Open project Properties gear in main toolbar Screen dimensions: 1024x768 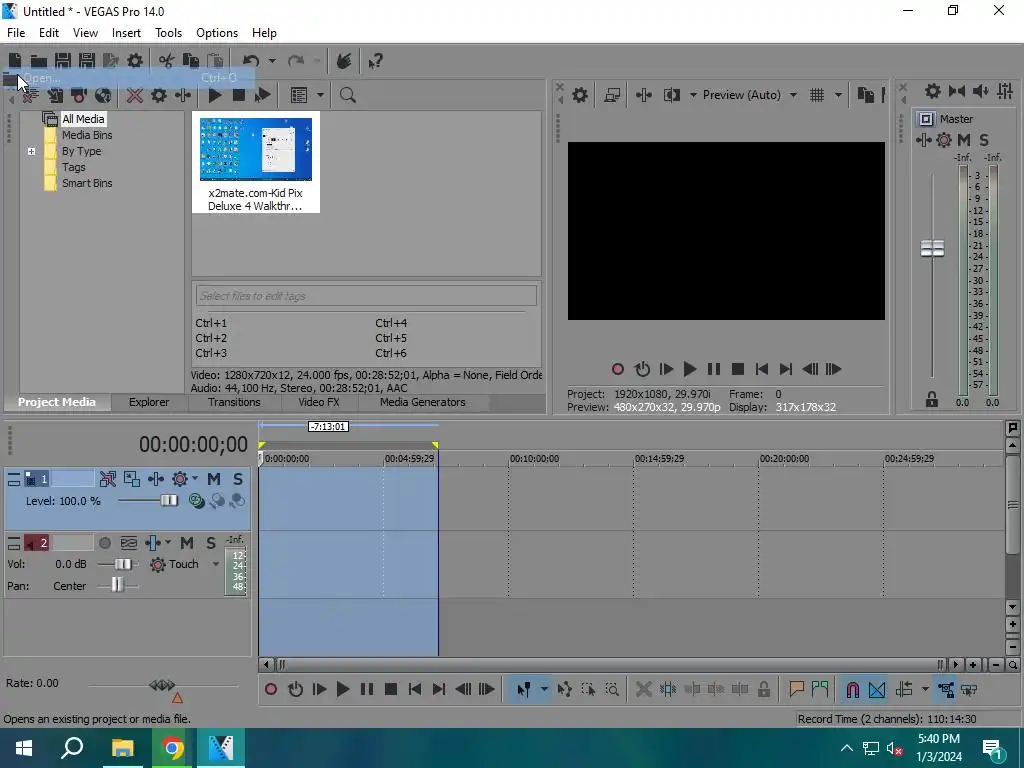click(135, 61)
